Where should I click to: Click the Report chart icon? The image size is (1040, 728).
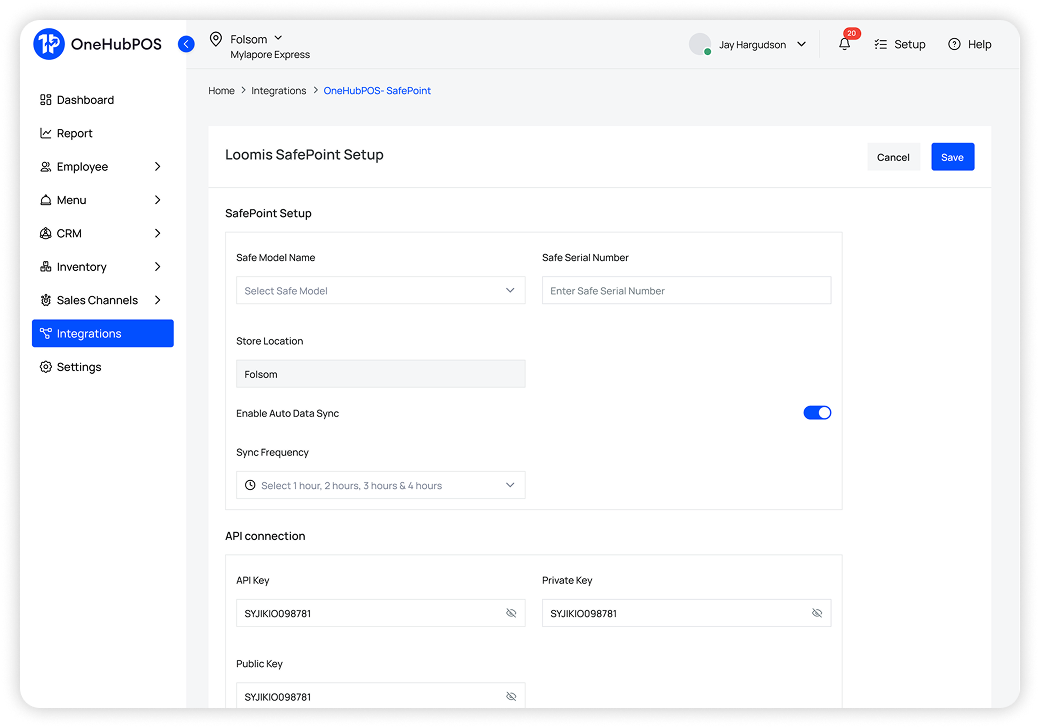coord(46,133)
